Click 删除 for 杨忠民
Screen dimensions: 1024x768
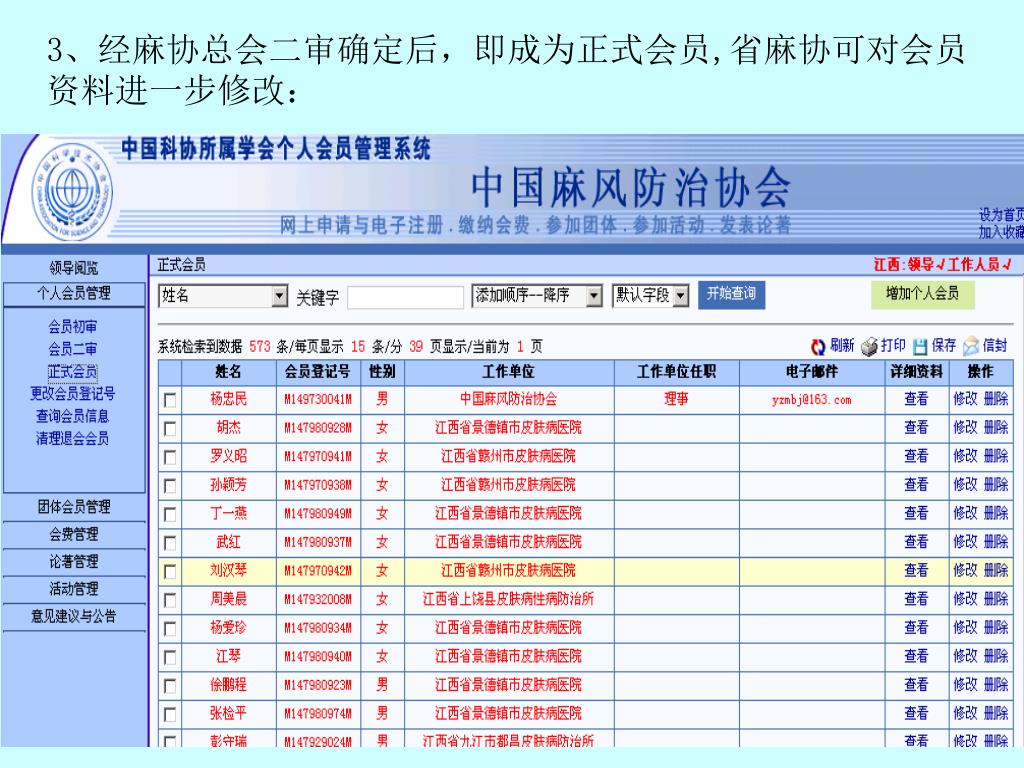click(996, 399)
